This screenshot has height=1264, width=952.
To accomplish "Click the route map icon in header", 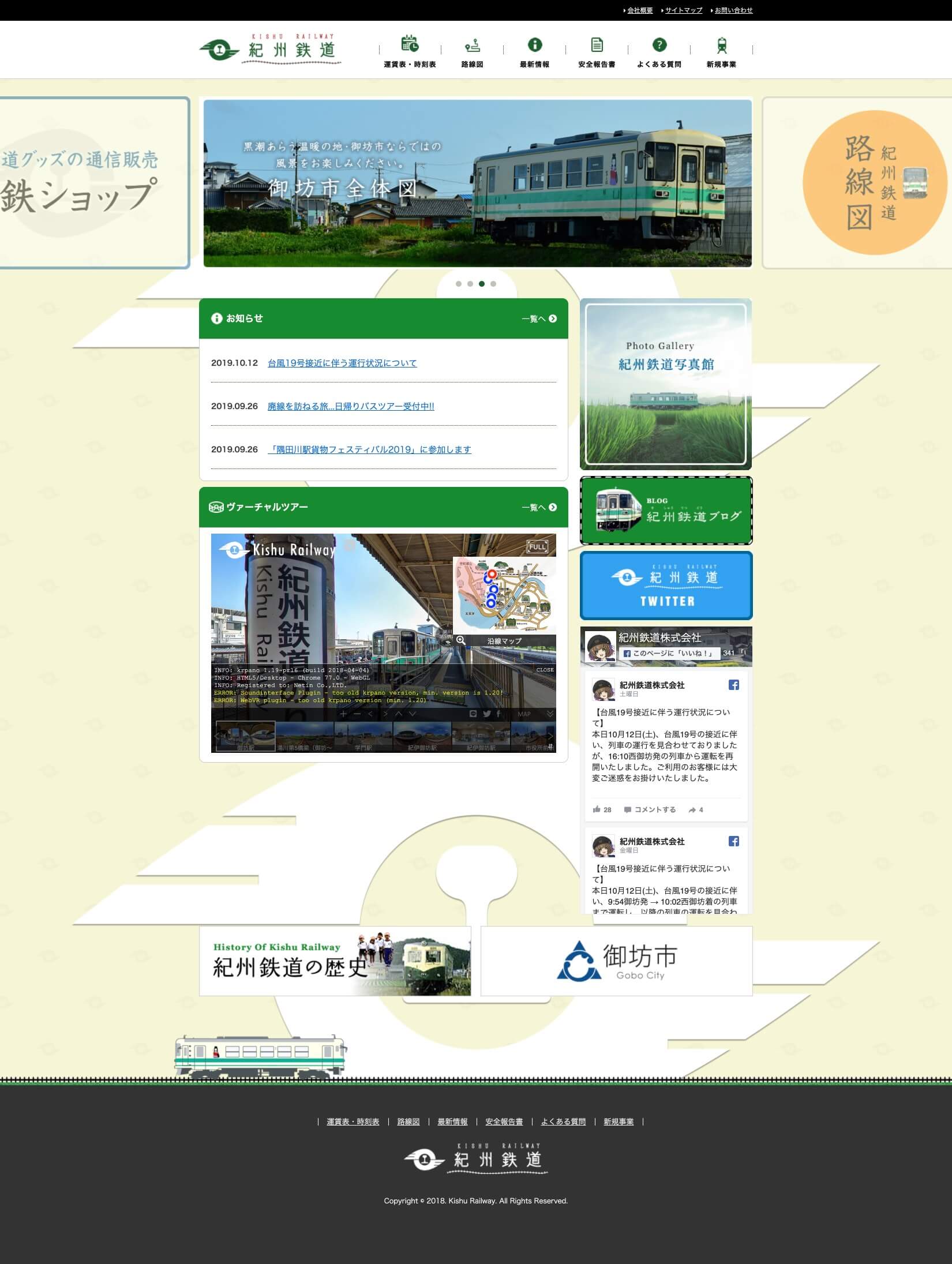I will tap(472, 44).
